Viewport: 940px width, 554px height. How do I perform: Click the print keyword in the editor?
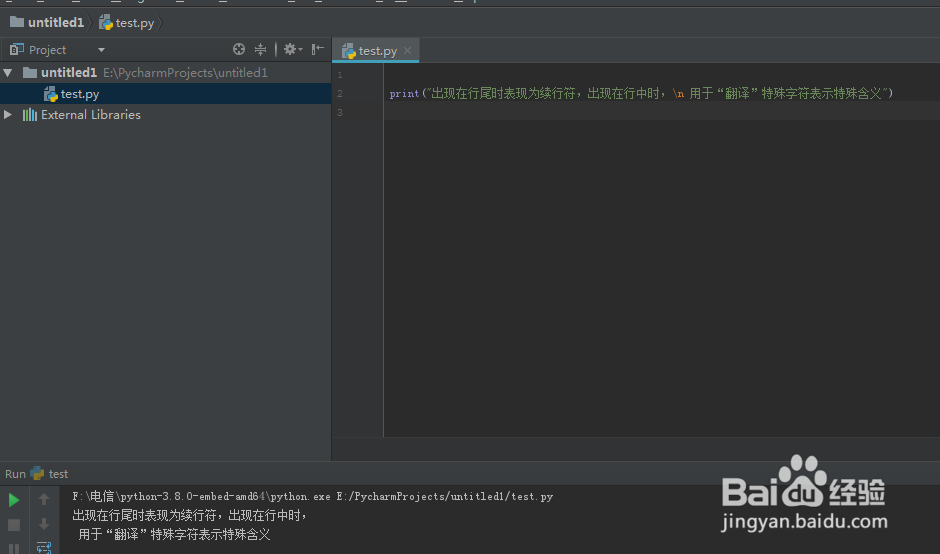404,94
